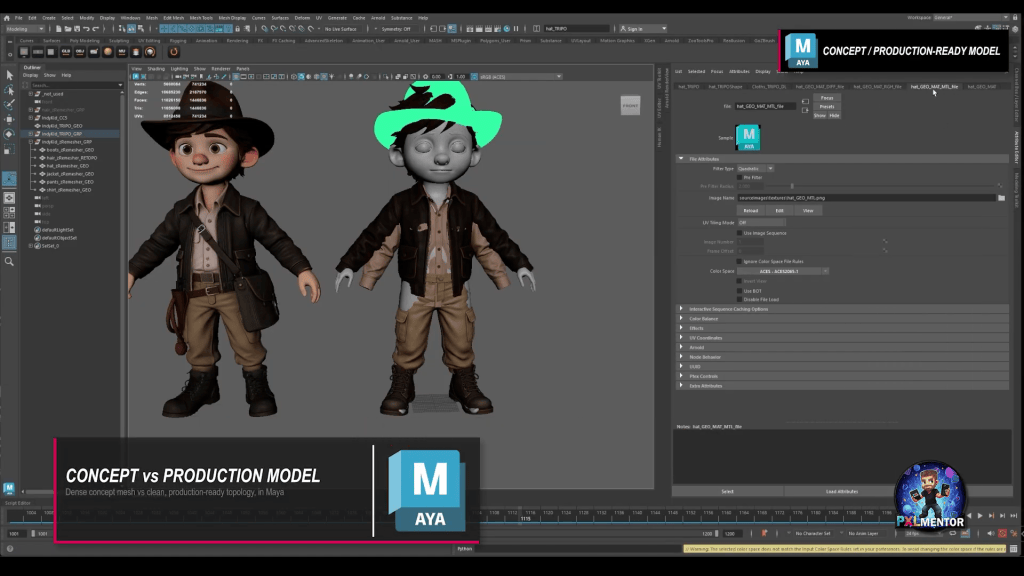The width and height of the screenshot is (1024, 576).
Task: Click the Presets button
Action: 827,106
